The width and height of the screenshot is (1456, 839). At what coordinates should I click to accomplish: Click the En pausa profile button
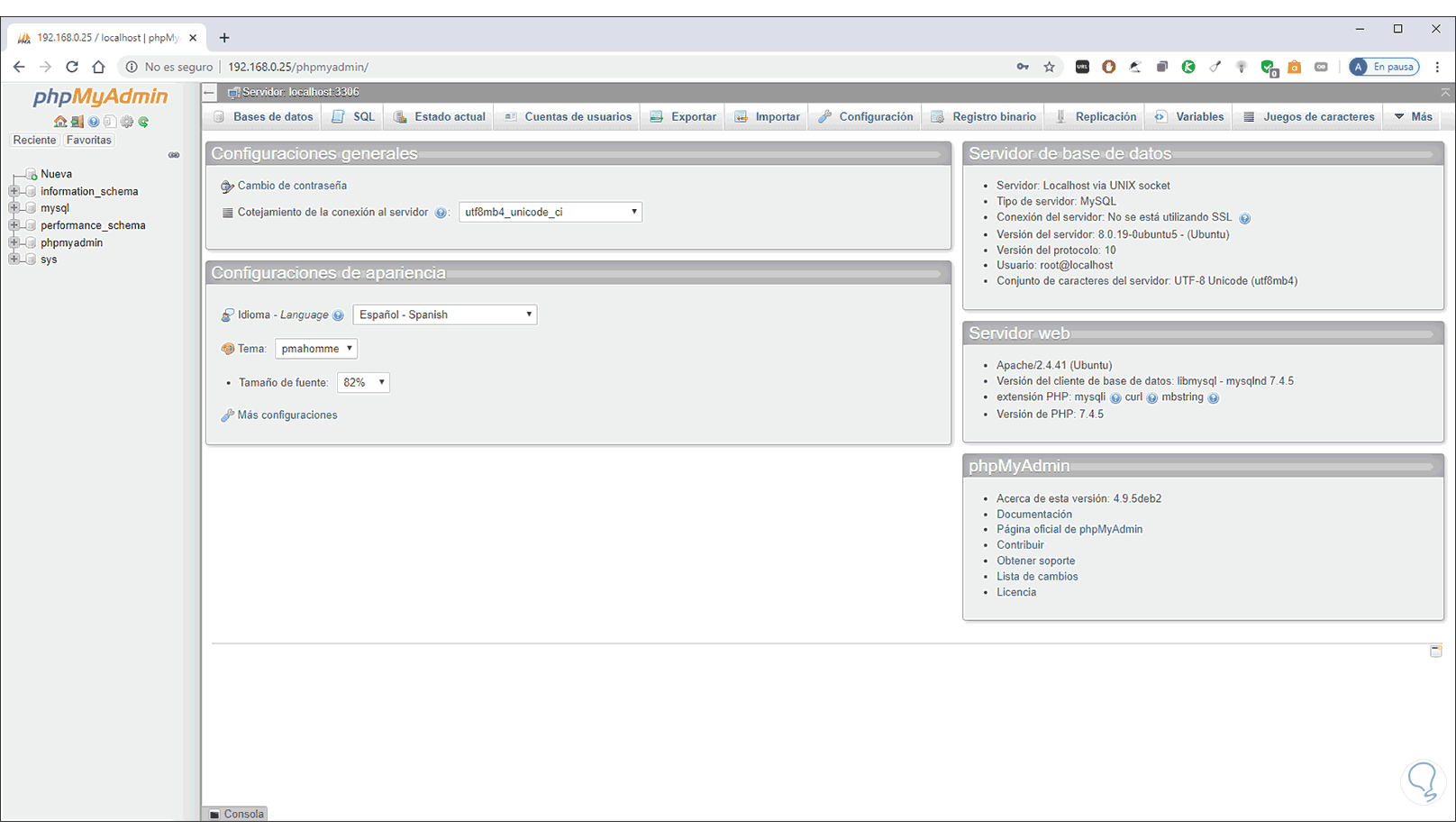1384,67
